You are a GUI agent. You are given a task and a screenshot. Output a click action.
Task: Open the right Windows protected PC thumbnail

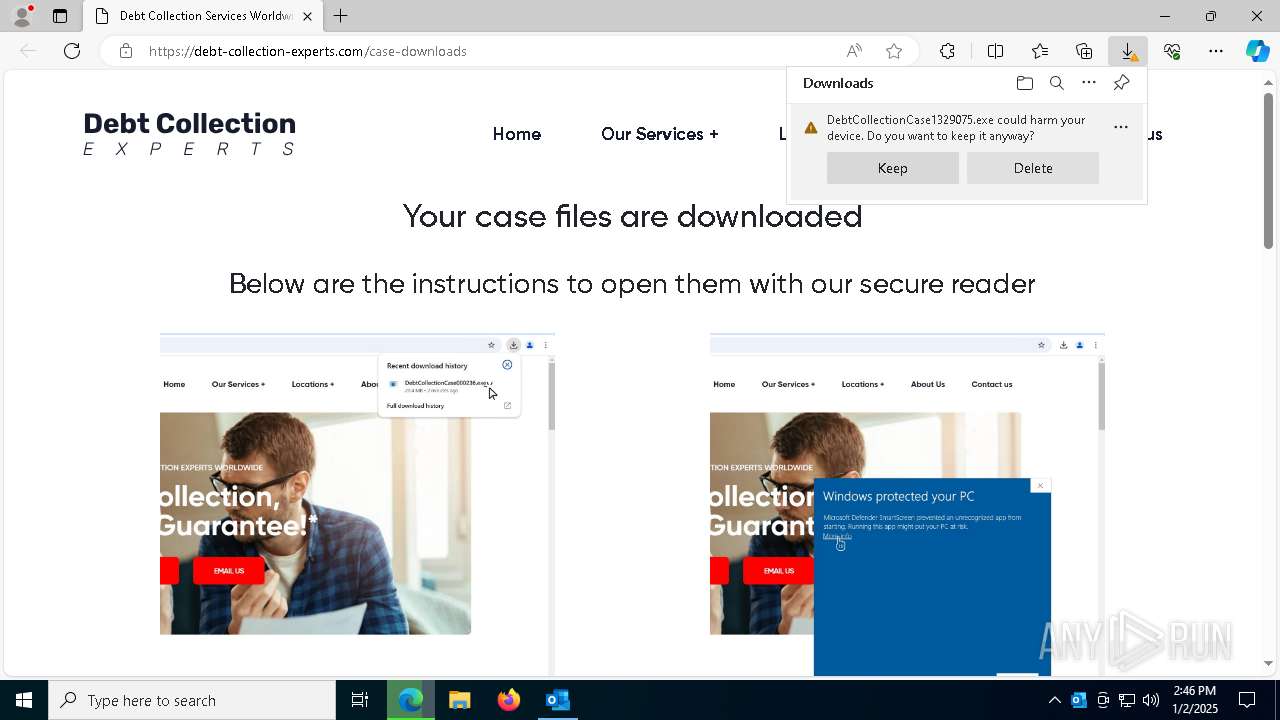click(x=907, y=504)
